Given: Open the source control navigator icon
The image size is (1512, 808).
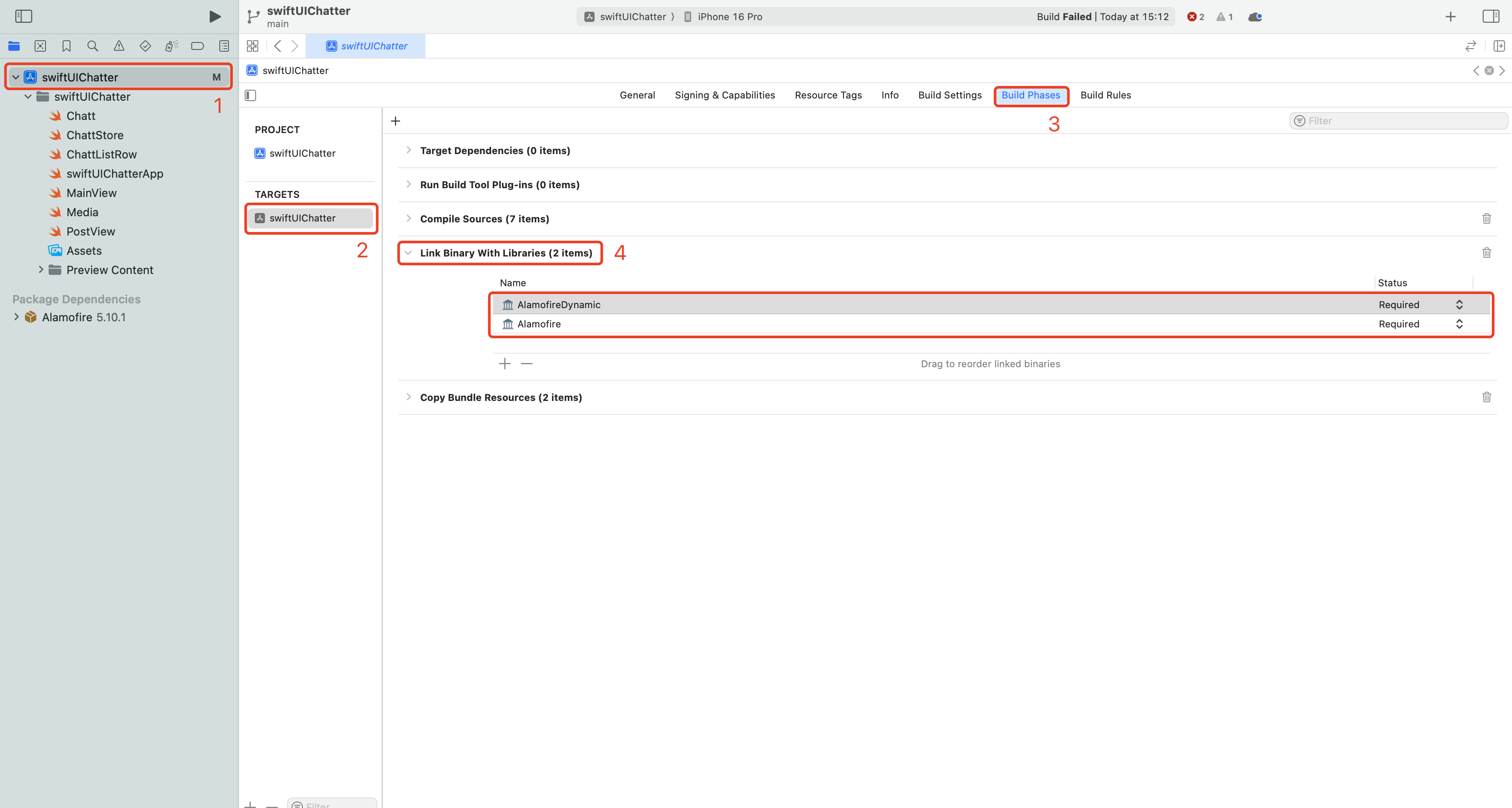Looking at the screenshot, I should pos(40,46).
